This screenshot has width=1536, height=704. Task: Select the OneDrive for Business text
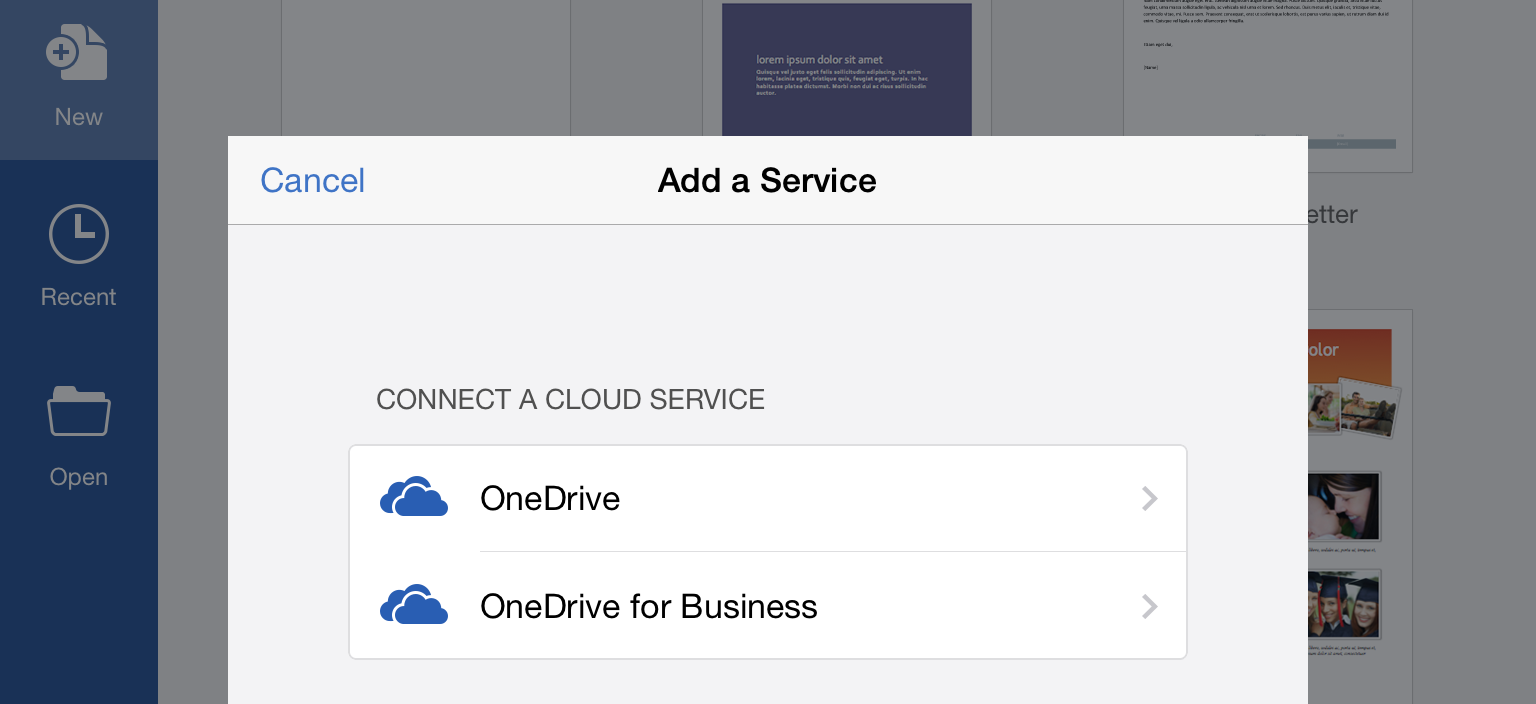[x=649, y=606]
